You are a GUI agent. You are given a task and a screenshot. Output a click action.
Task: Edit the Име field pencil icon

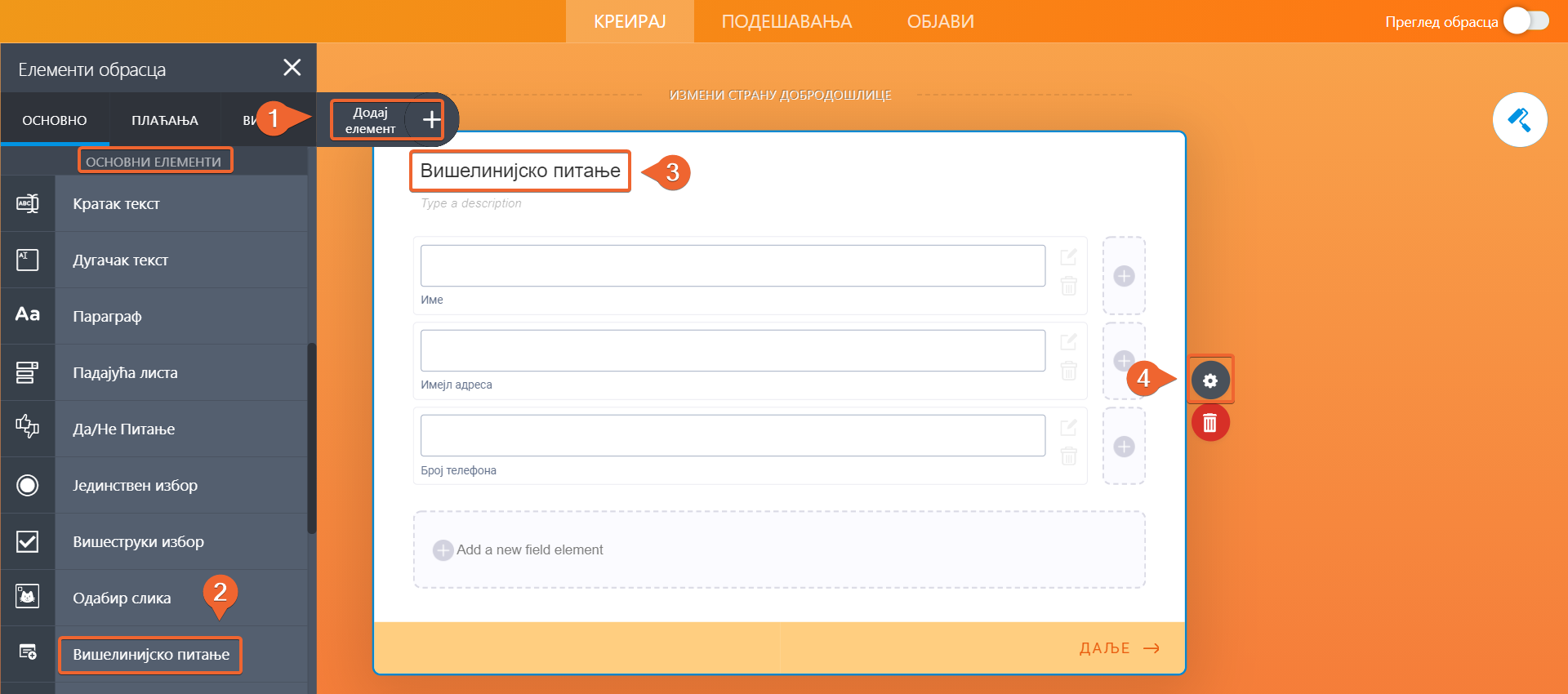point(1068,257)
